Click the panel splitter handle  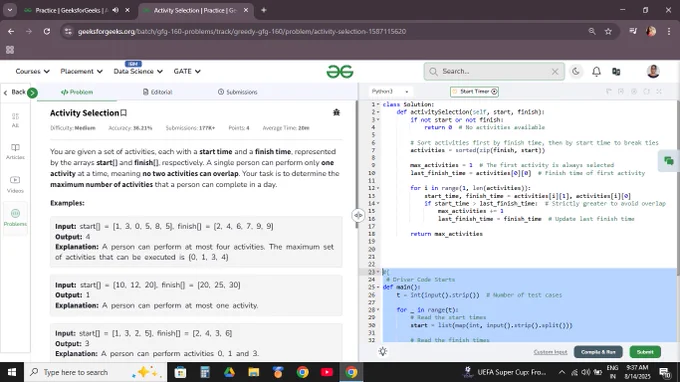[358, 215]
